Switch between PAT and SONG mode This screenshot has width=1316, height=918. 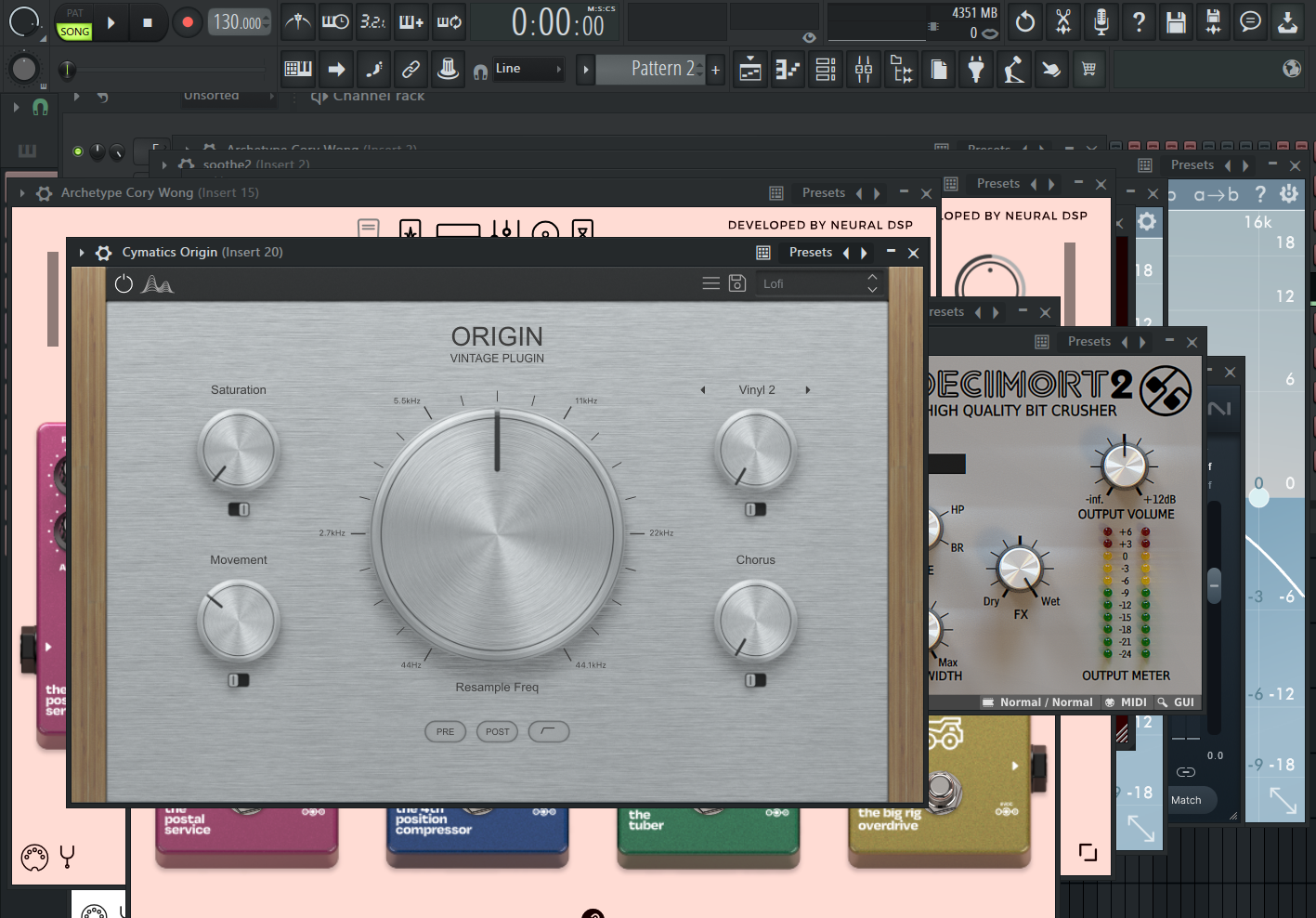click(74, 23)
